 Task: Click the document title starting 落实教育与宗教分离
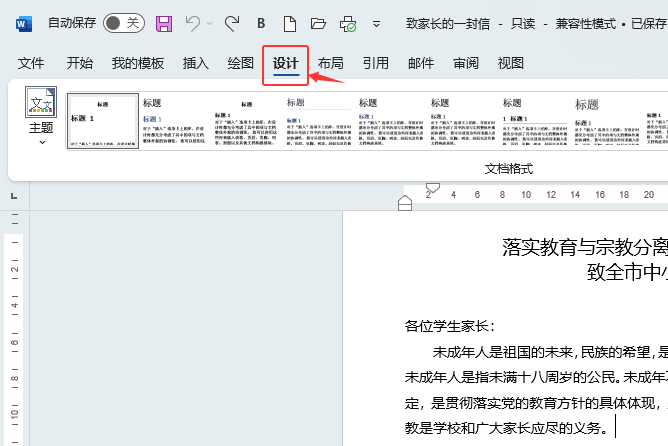(x=584, y=247)
